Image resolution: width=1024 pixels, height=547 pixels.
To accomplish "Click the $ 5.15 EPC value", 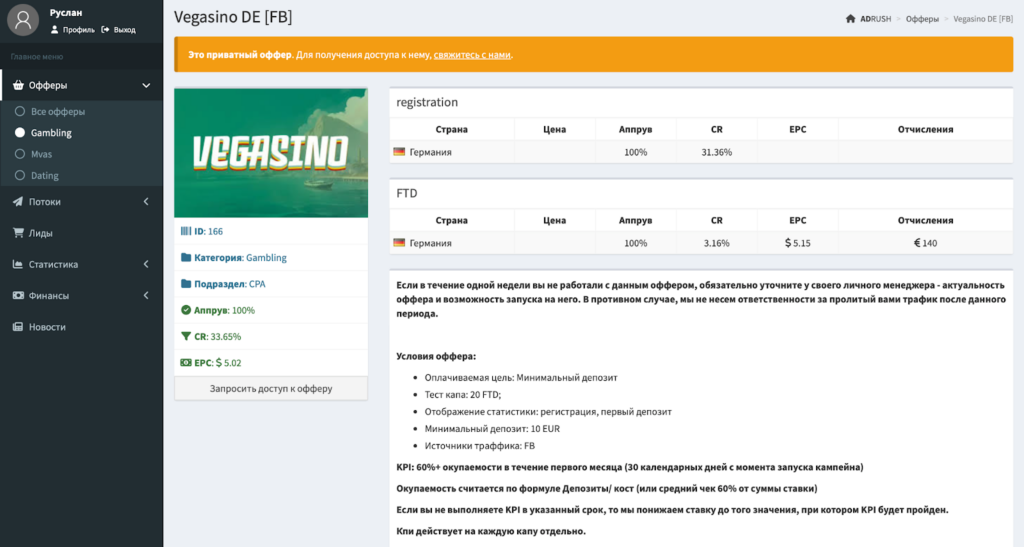I will 797,243.
